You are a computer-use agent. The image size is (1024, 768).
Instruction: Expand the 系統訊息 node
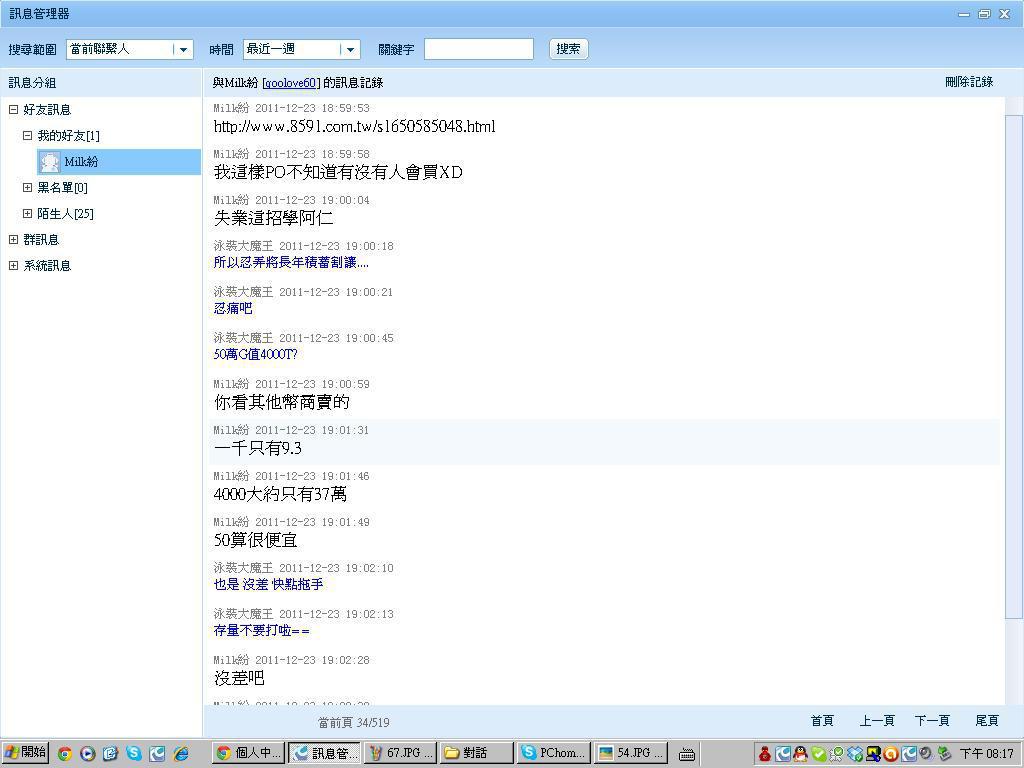[13, 266]
